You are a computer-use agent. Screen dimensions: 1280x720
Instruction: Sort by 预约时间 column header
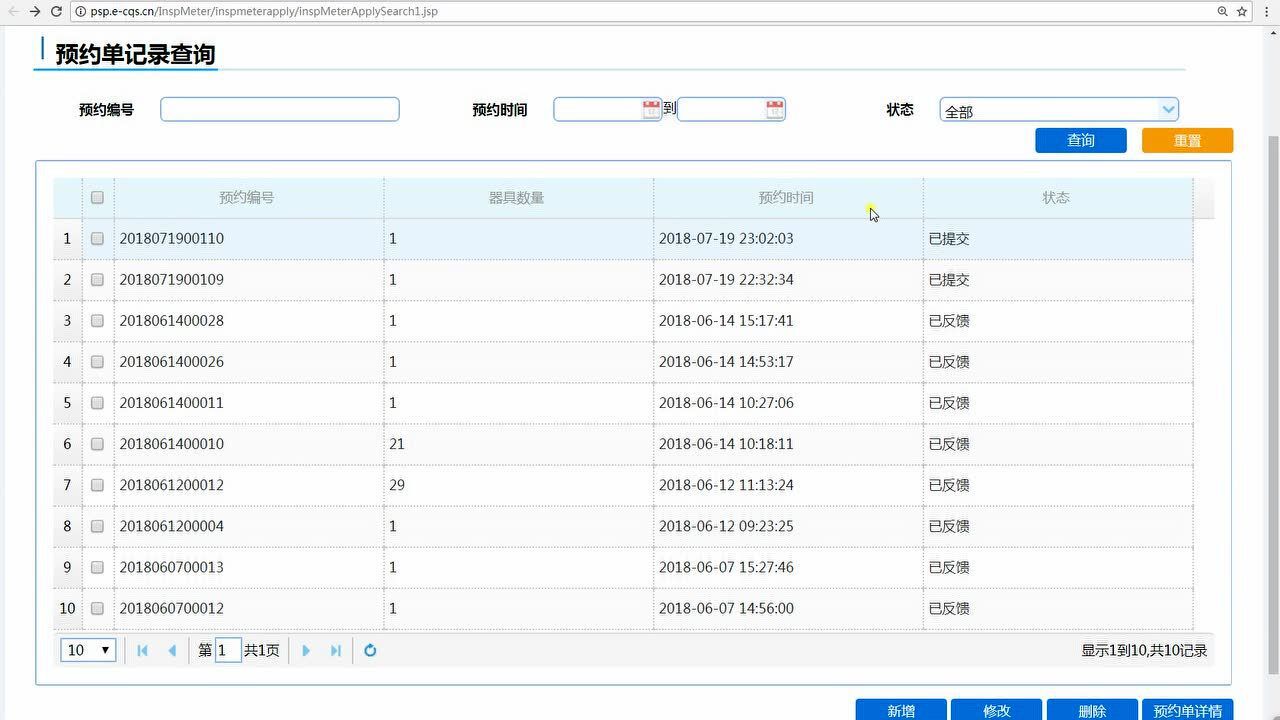pyautogui.click(x=786, y=197)
